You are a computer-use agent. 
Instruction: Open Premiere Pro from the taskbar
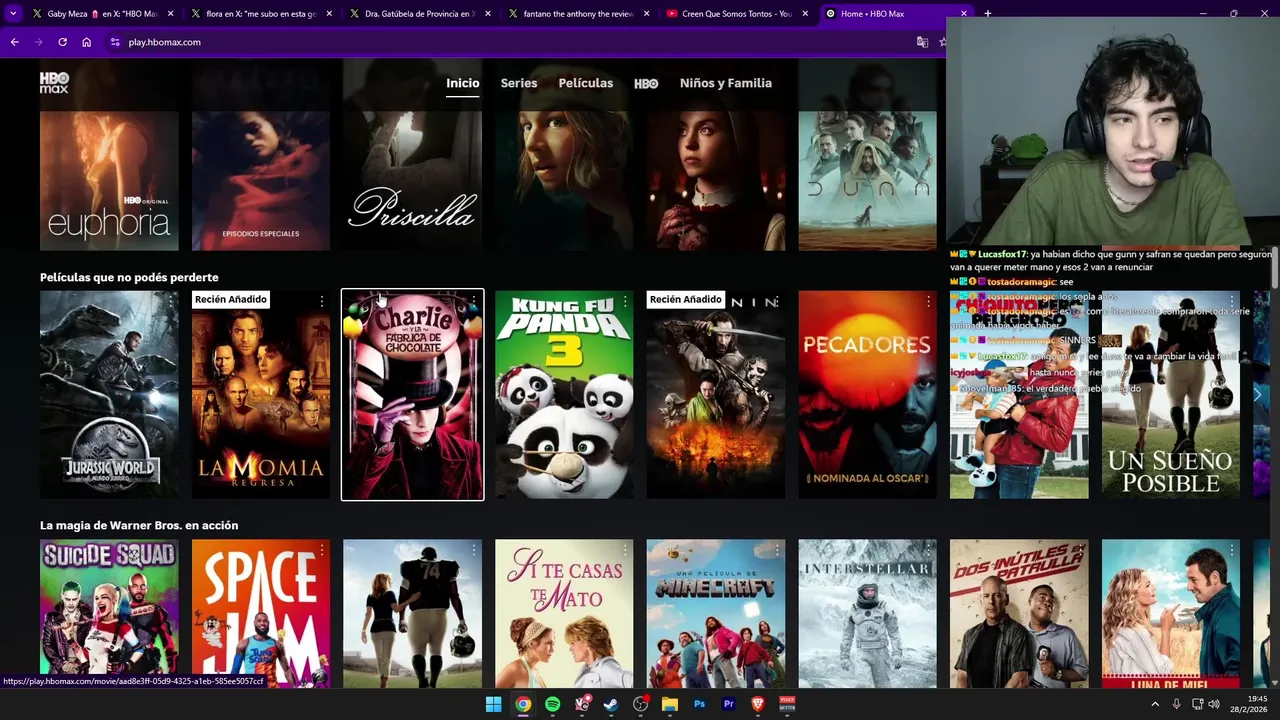[729, 704]
